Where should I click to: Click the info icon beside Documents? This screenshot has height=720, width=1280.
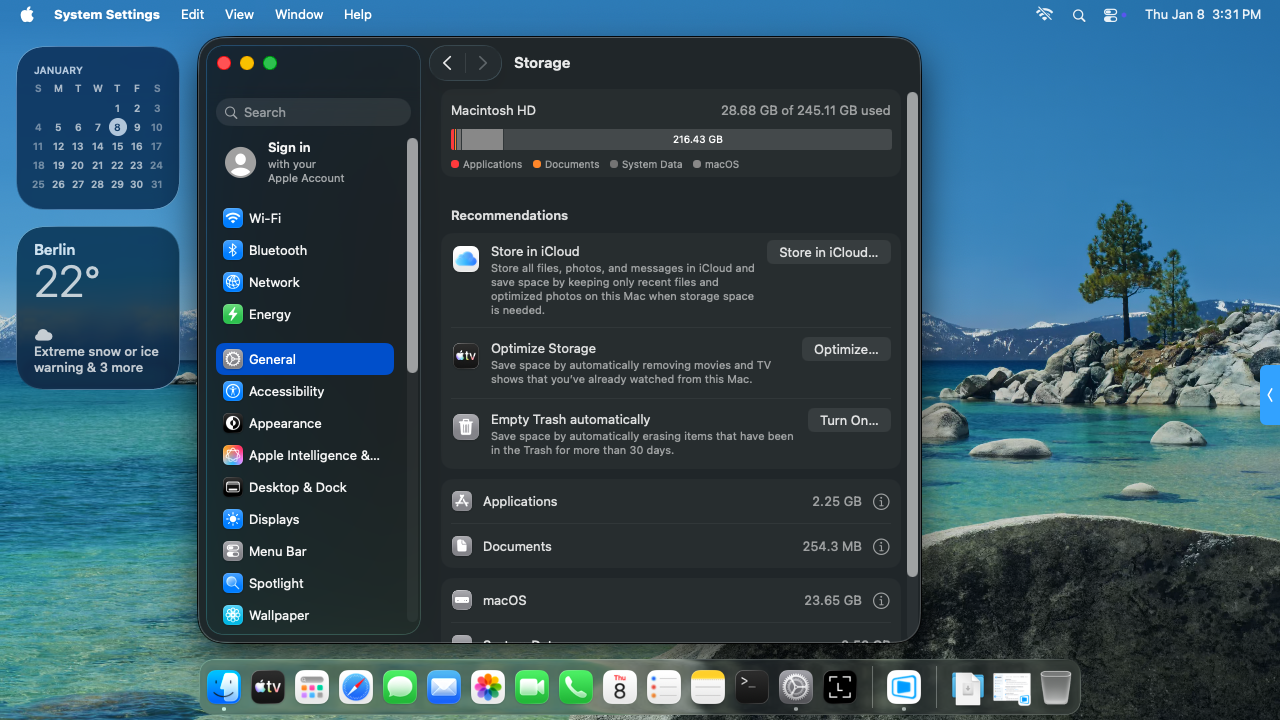click(881, 547)
